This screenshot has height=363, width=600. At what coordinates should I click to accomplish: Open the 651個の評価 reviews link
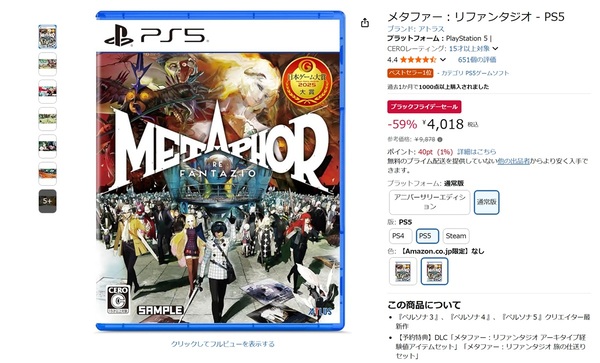477,60
